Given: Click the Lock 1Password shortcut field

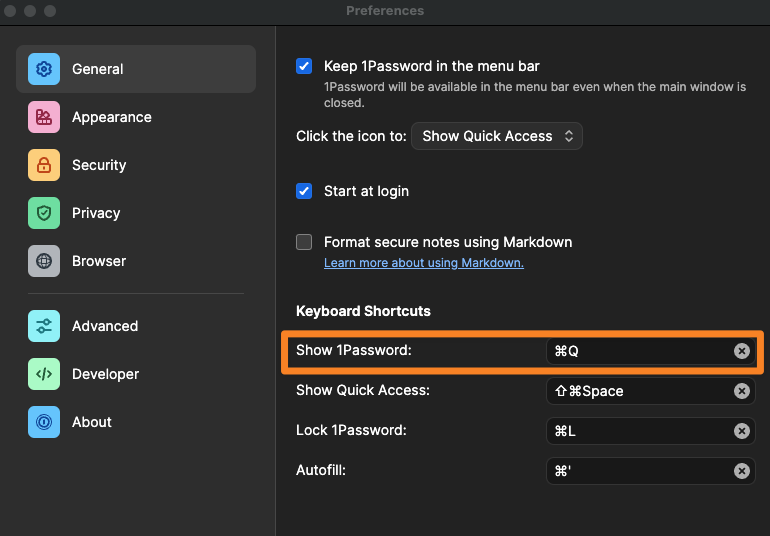Looking at the screenshot, I should coord(640,431).
